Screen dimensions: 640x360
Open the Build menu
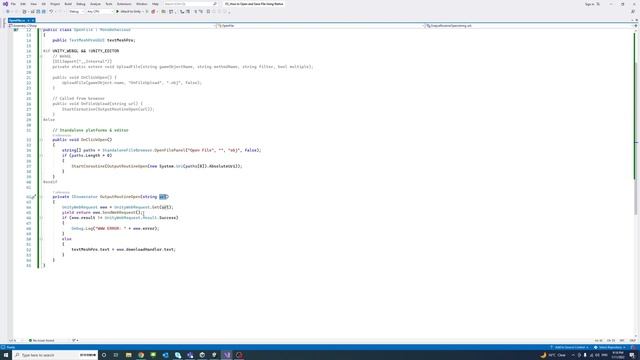68,4
